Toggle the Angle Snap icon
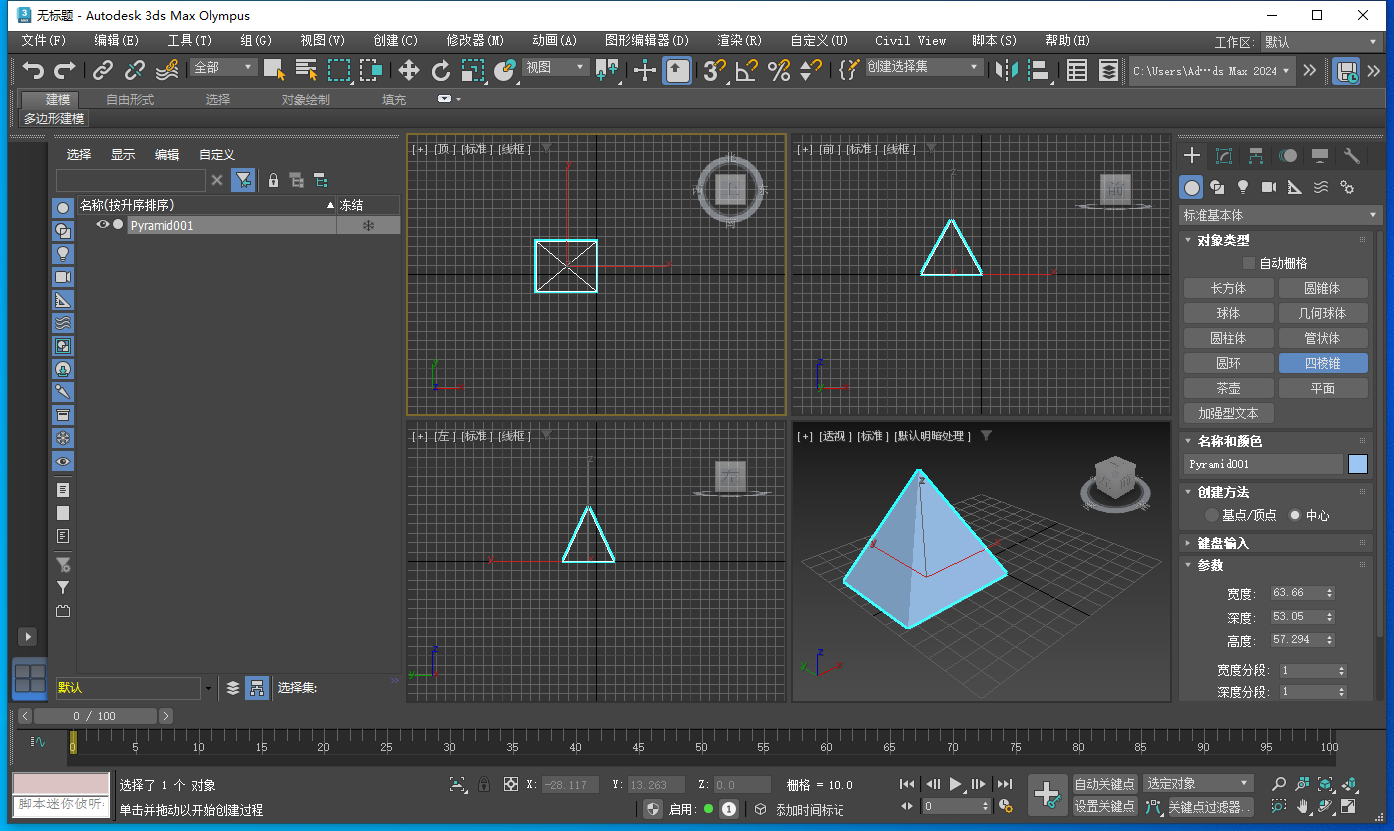This screenshot has height=831, width=1394. [747, 70]
